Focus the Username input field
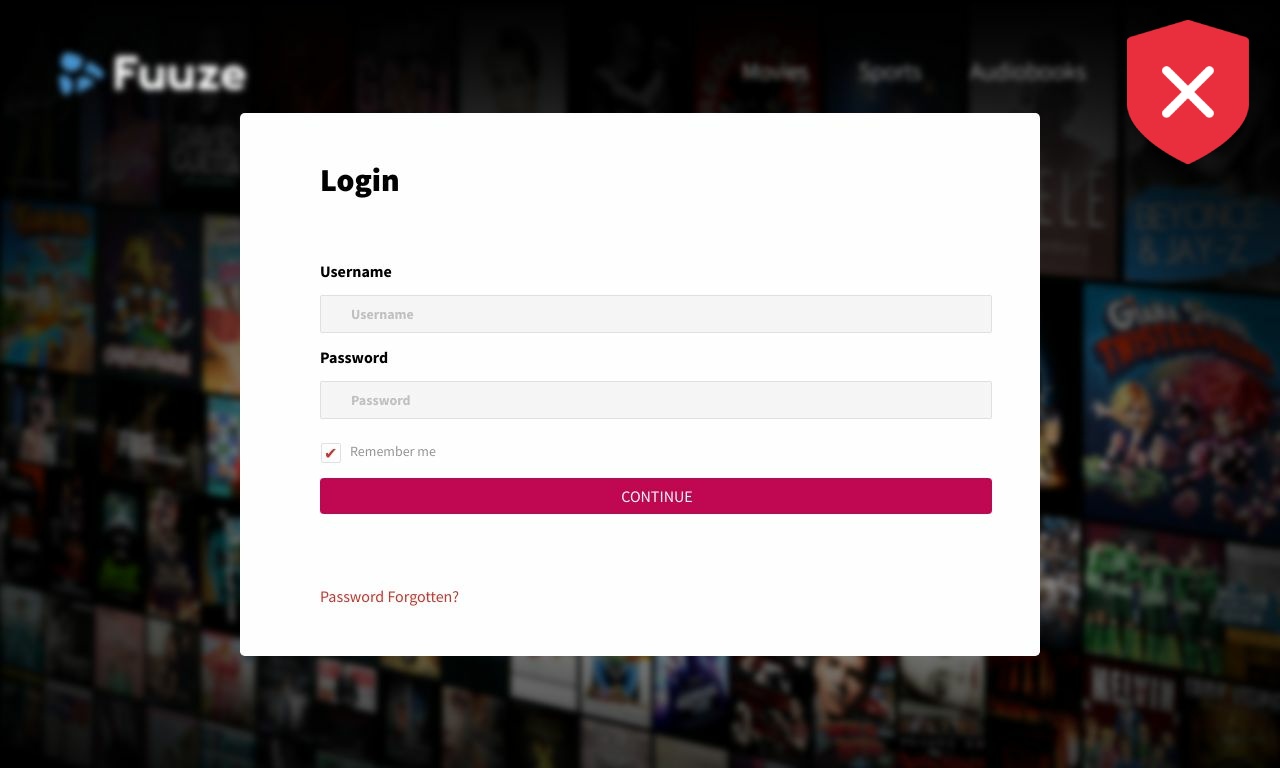Image resolution: width=1280 pixels, height=768 pixels. pos(656,314)
